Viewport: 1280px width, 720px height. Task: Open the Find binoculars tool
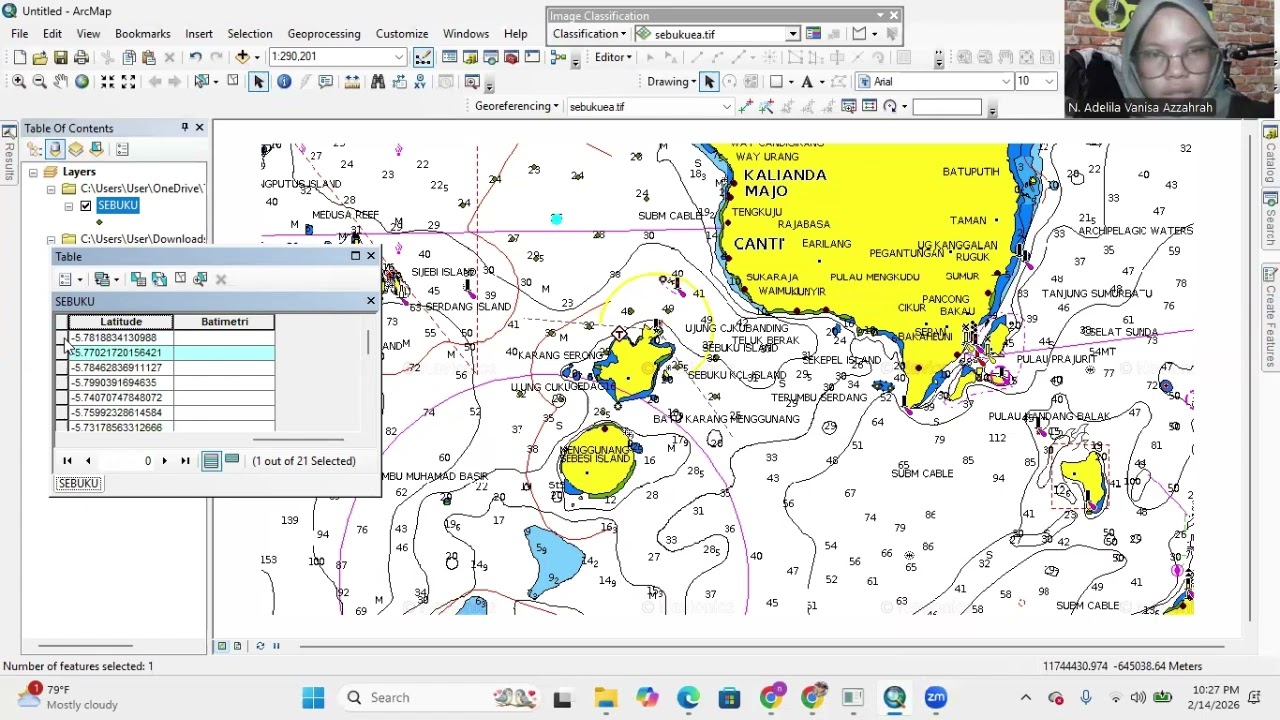pos(378,82)
